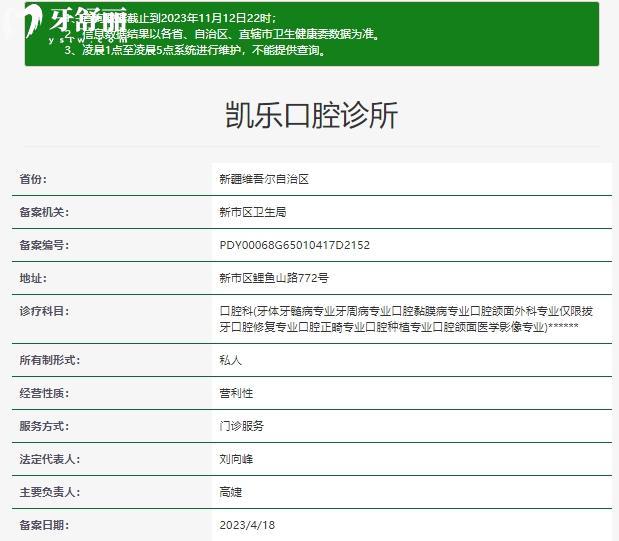Click the notice line mentioning 卫生健康委数据为准
Viewport: 619px width, 541px height.
tap(222, 34)
